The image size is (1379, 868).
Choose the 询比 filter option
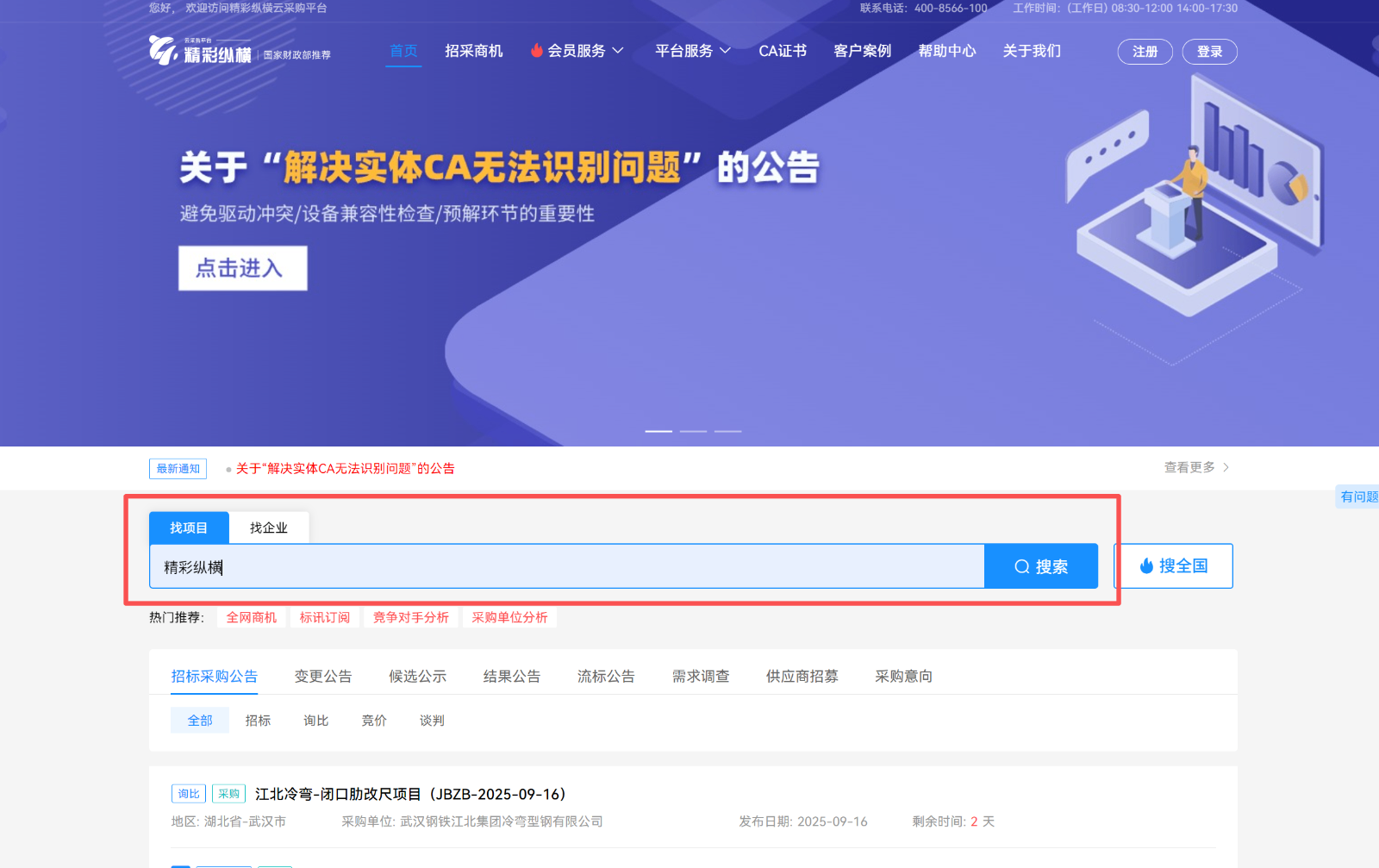click(316, 721)
